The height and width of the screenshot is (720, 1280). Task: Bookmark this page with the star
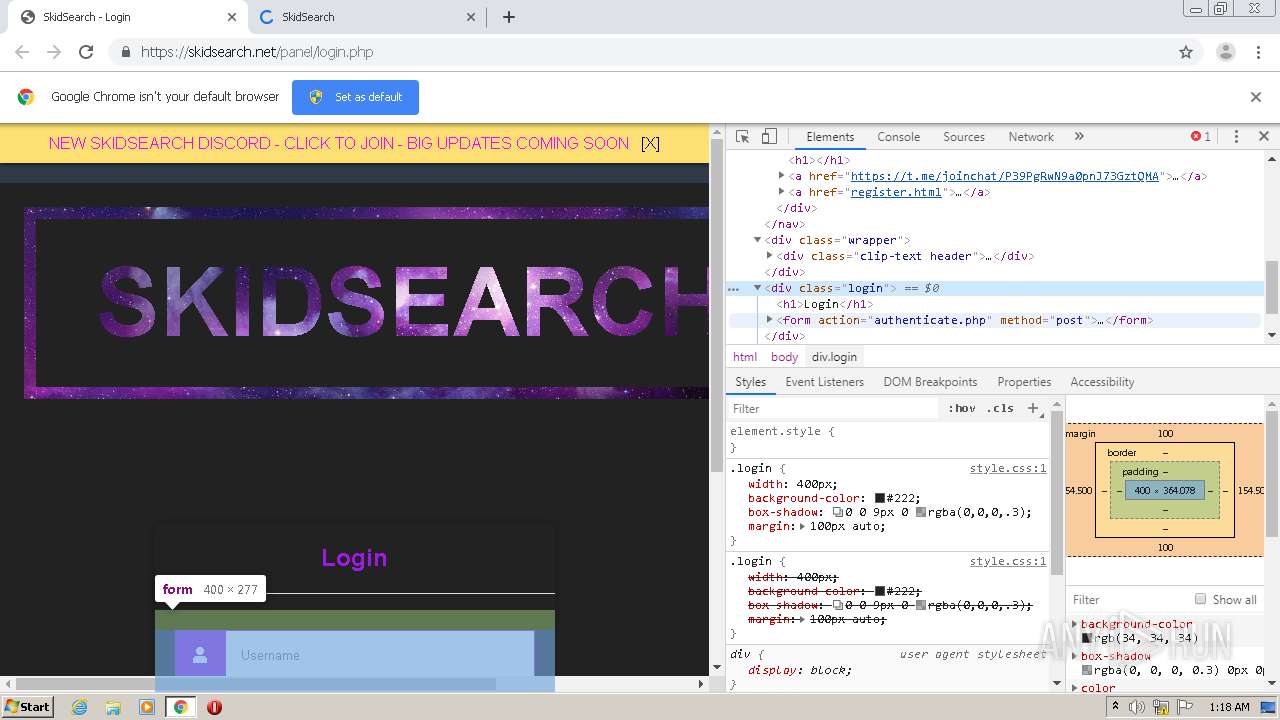1186,52
